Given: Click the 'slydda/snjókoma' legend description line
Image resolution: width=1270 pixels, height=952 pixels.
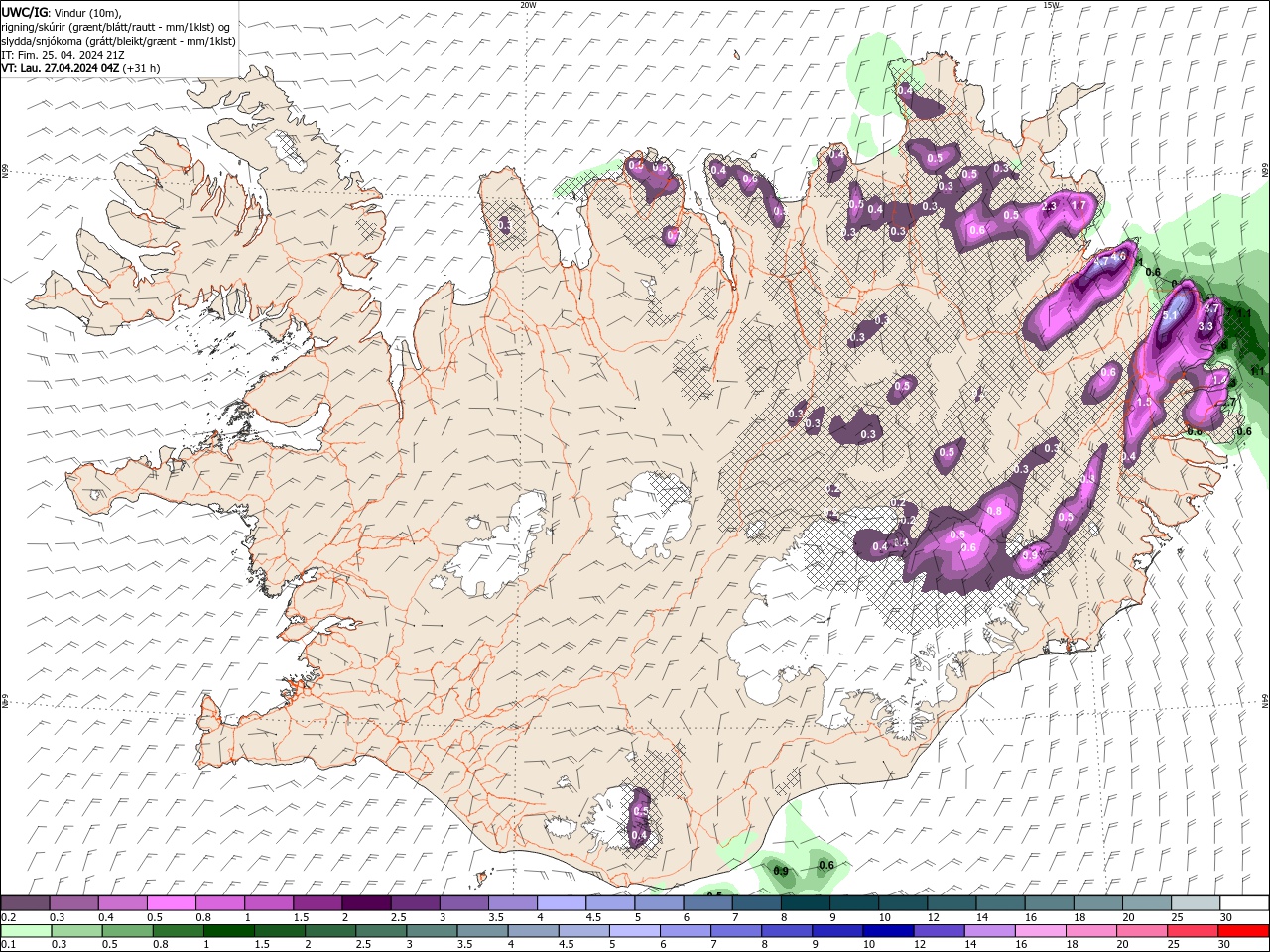Looking at the screenshot, I should pos(118,41).
